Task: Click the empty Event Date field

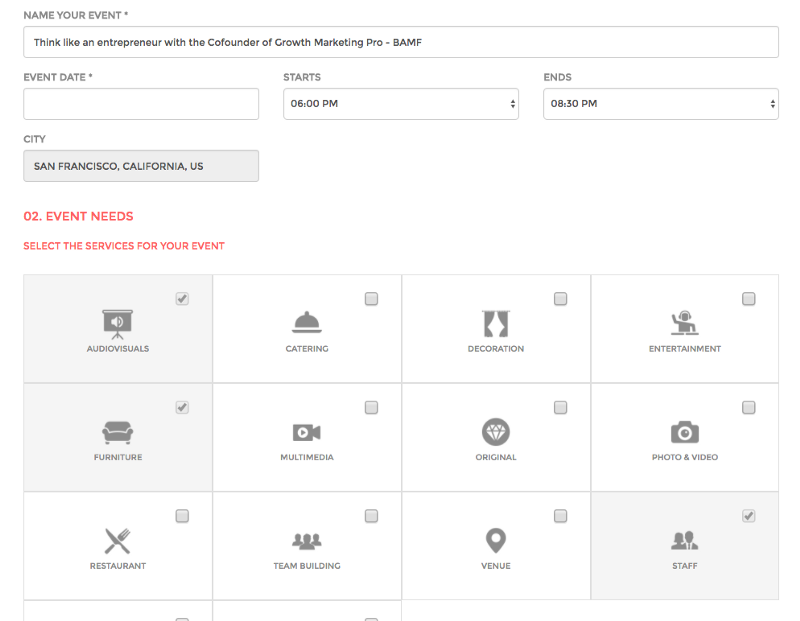Action: (141, 104)
